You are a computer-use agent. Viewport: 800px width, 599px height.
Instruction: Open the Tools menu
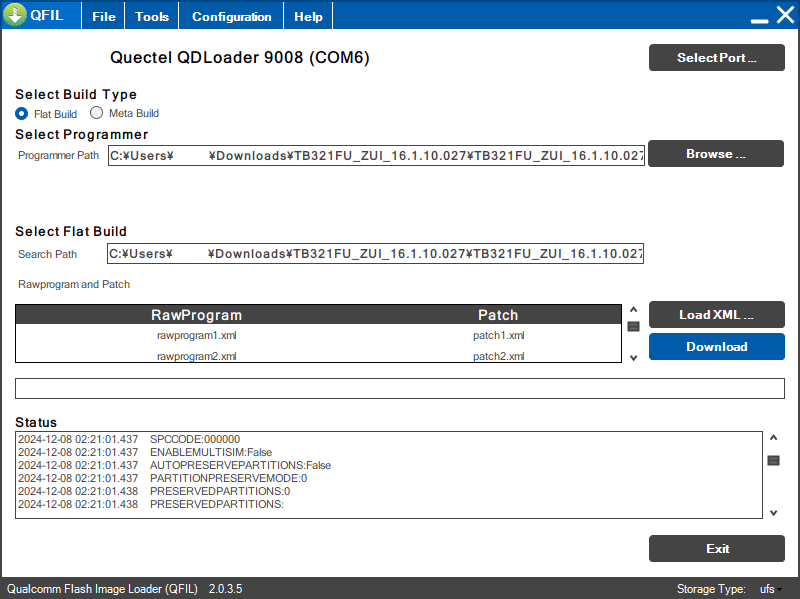tap(152, 16)
